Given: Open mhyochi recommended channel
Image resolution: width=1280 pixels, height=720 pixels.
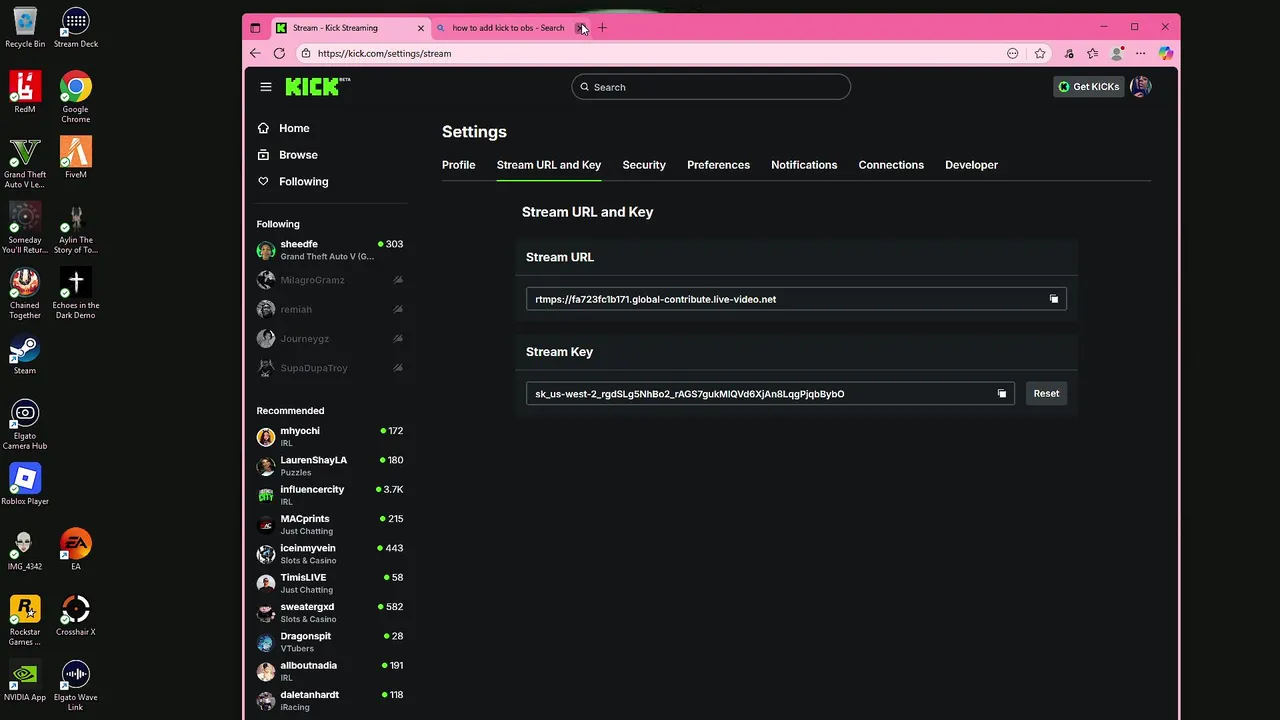Looking at the screenshot, I should [330, 437].
